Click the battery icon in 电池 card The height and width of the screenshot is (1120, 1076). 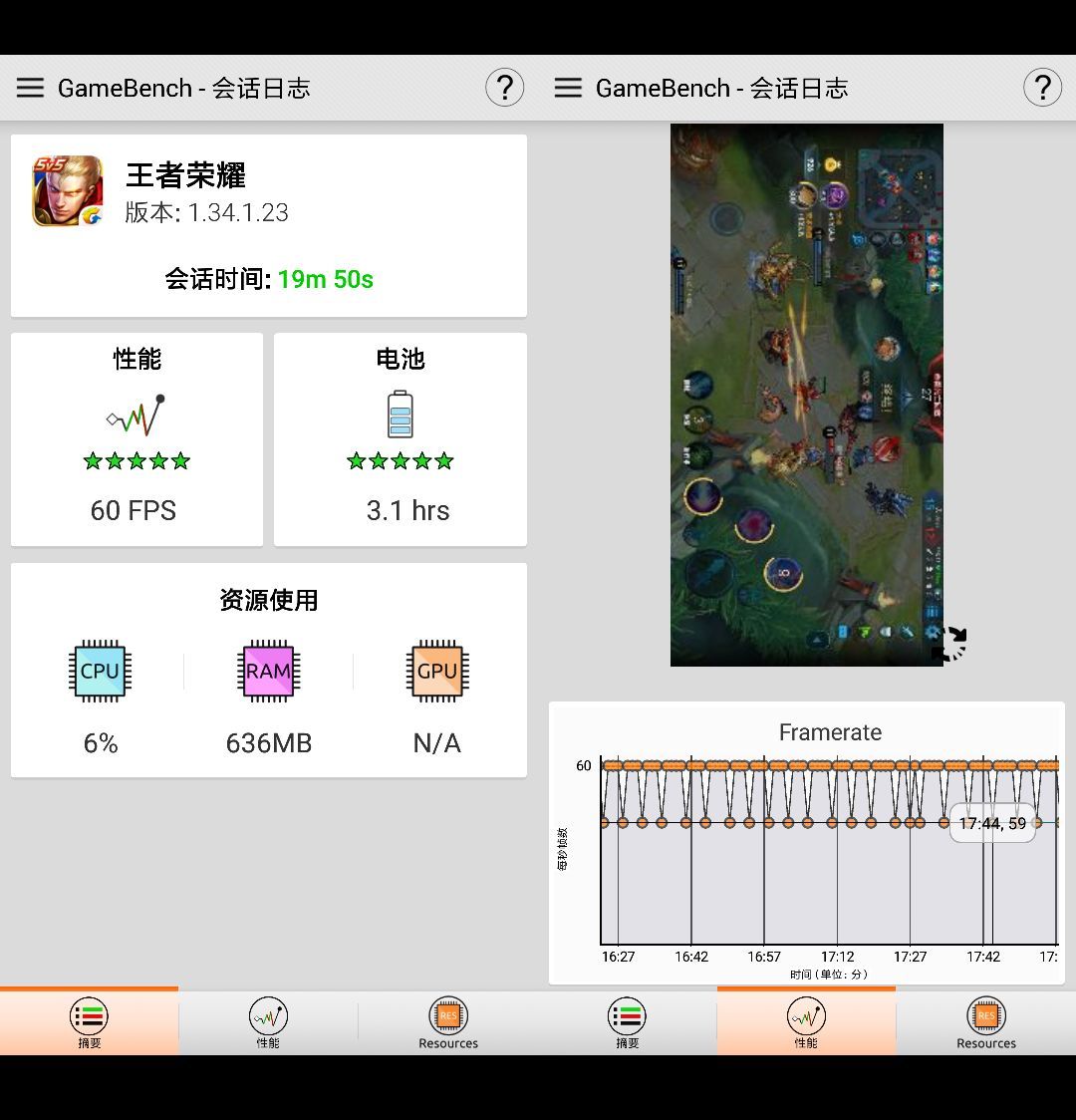pos(400,415)
